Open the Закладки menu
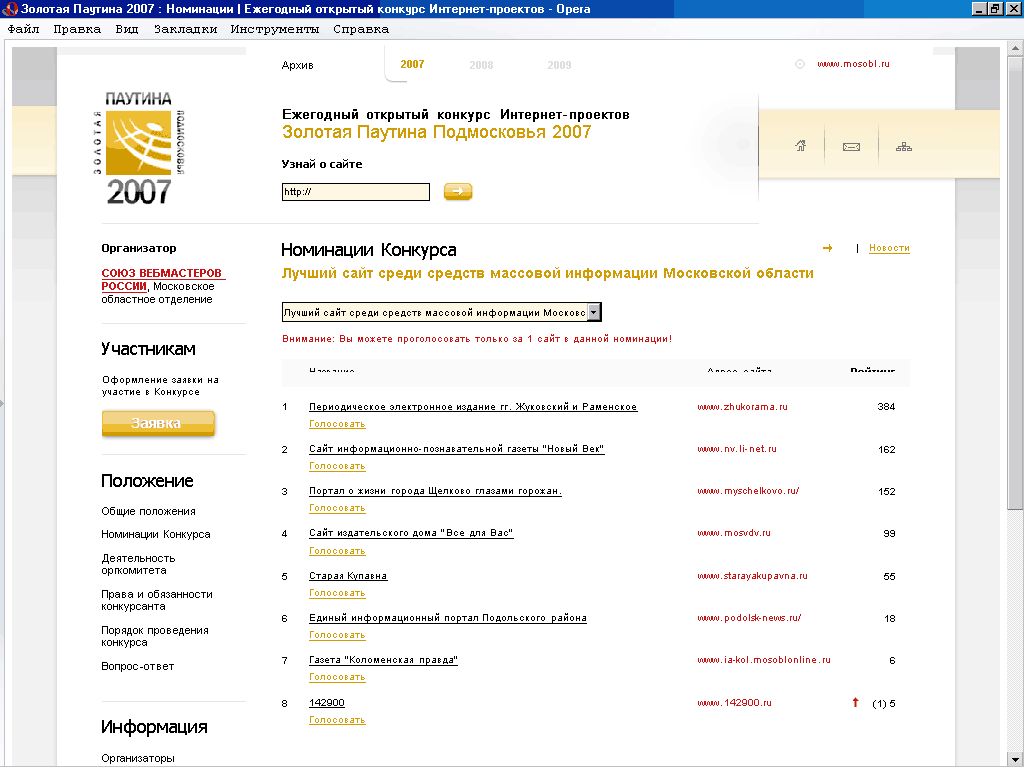Viewport: 1024px width, 768px height. [185, 29]
